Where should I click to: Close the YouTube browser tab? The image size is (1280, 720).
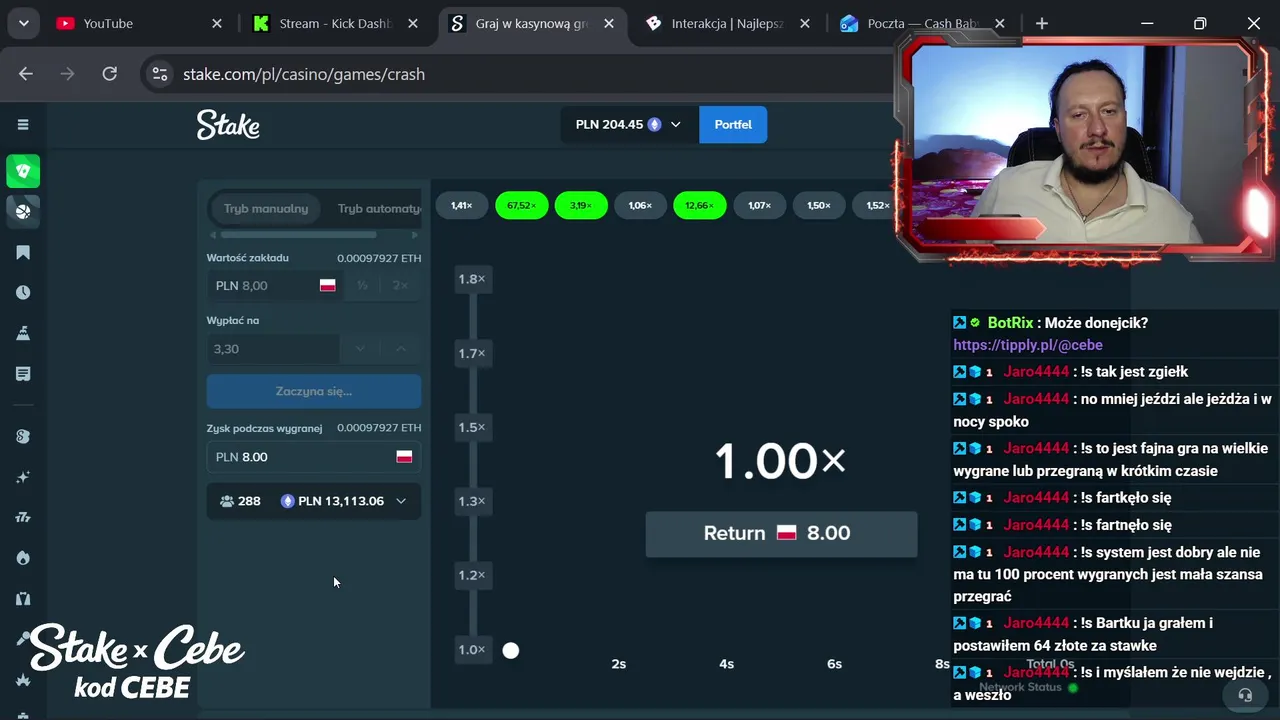coord(217,23)
